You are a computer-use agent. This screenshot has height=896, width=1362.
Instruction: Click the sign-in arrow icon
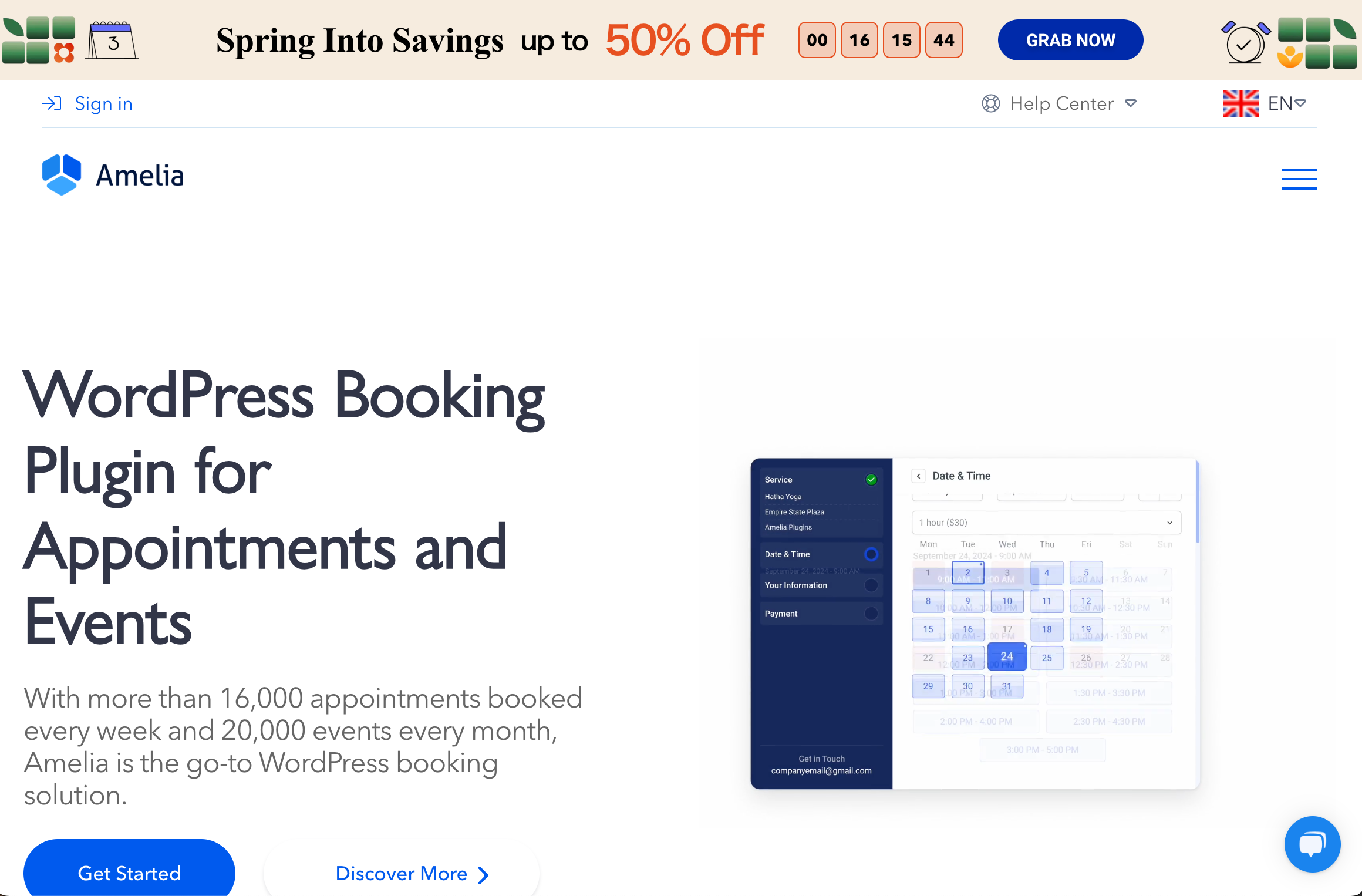[52, 104]
